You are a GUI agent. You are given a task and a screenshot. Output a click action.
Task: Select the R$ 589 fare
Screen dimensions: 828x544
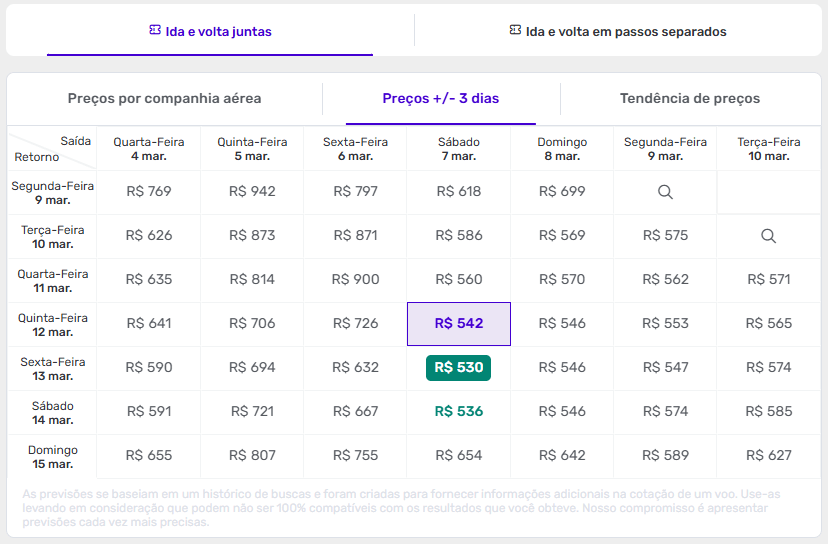(x=666, y=455)
